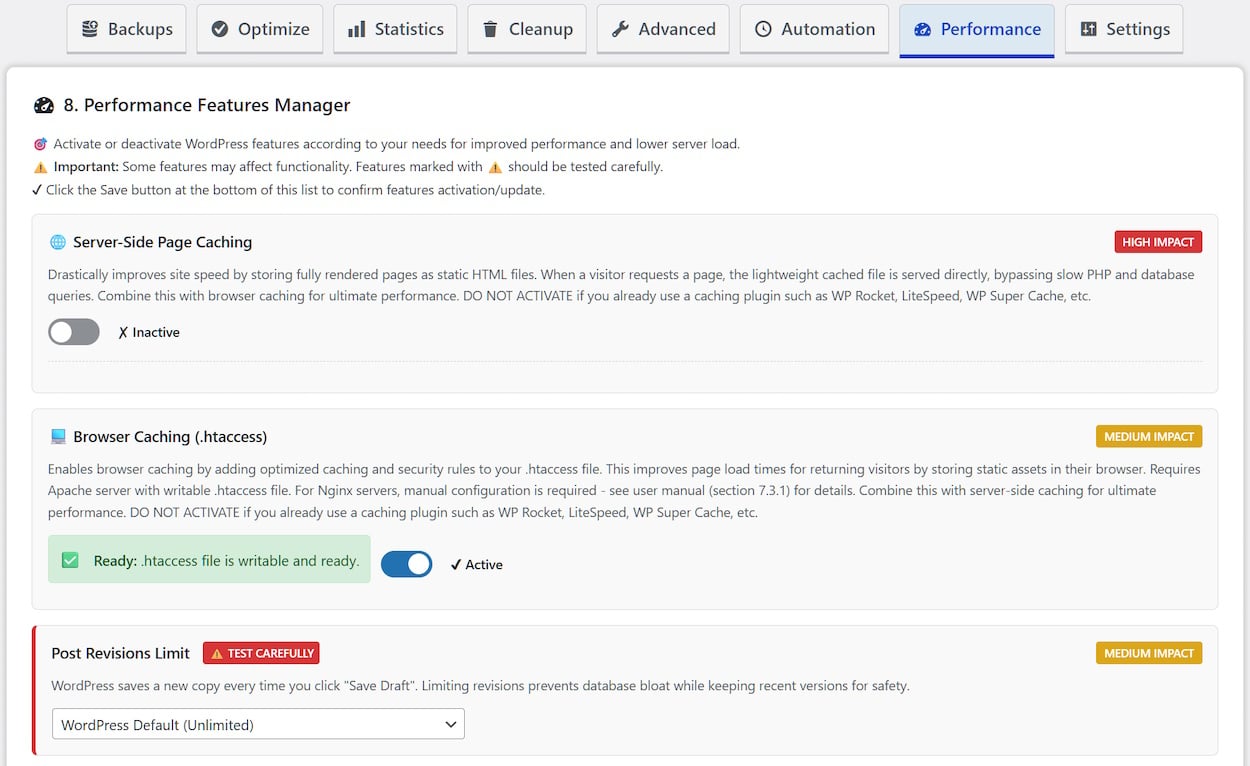Image resolution: width=1250 pixels, height=766 pixels.
Task: Open the Post Revisions Limit dropdown
Action: coord(258,724)
